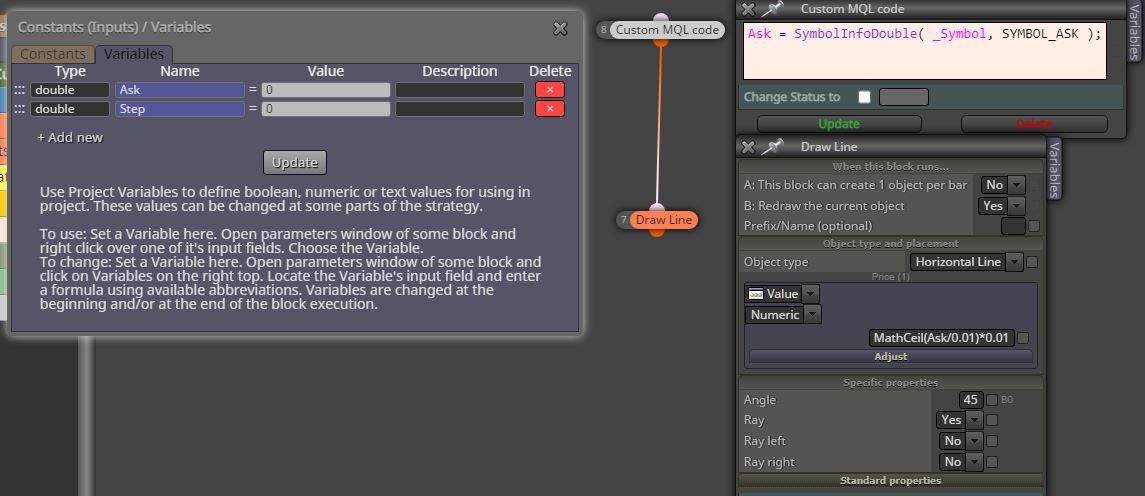Click the Ask row type field 'double'

click(70, 90)
